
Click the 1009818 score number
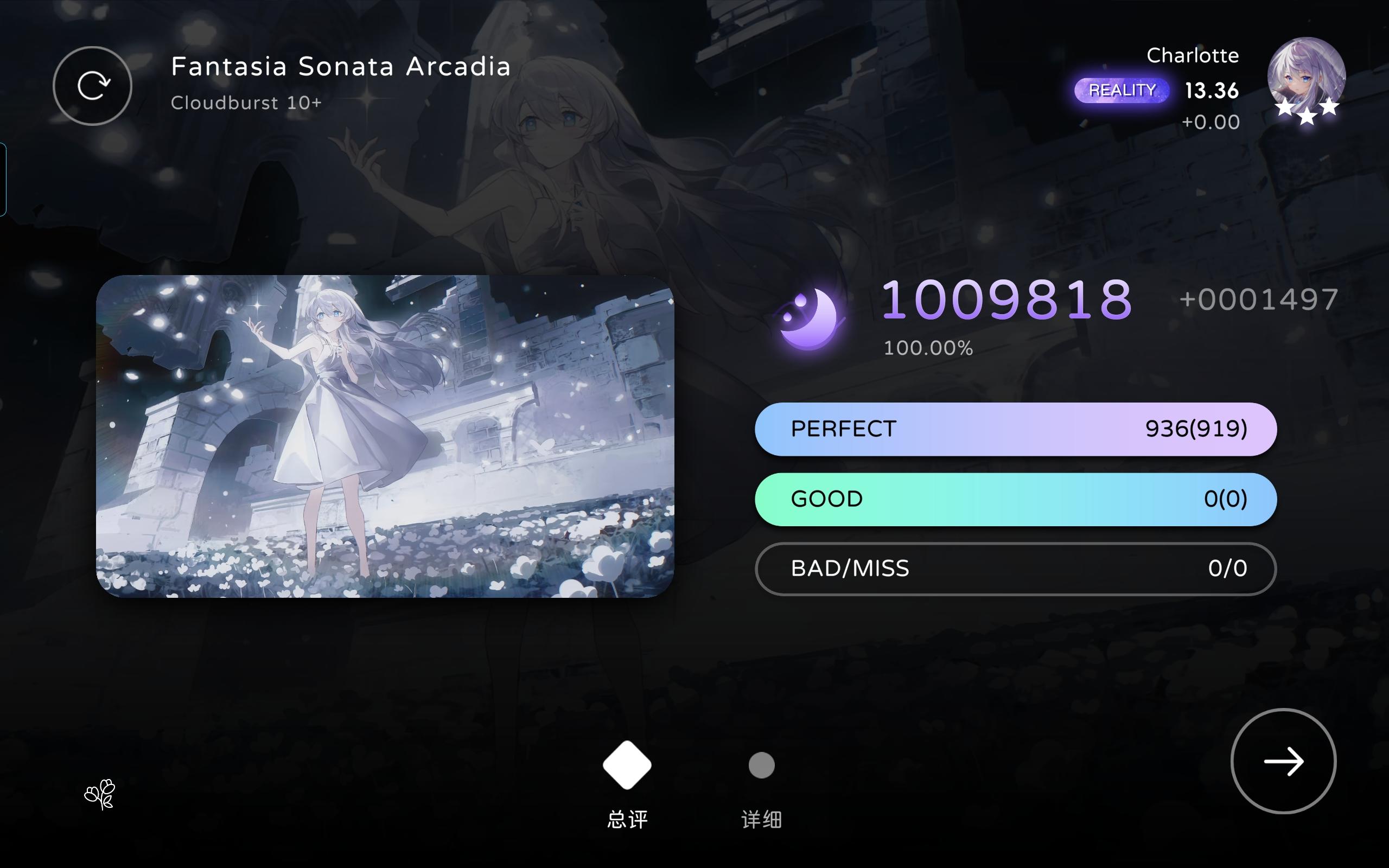tap(1006, 299)
